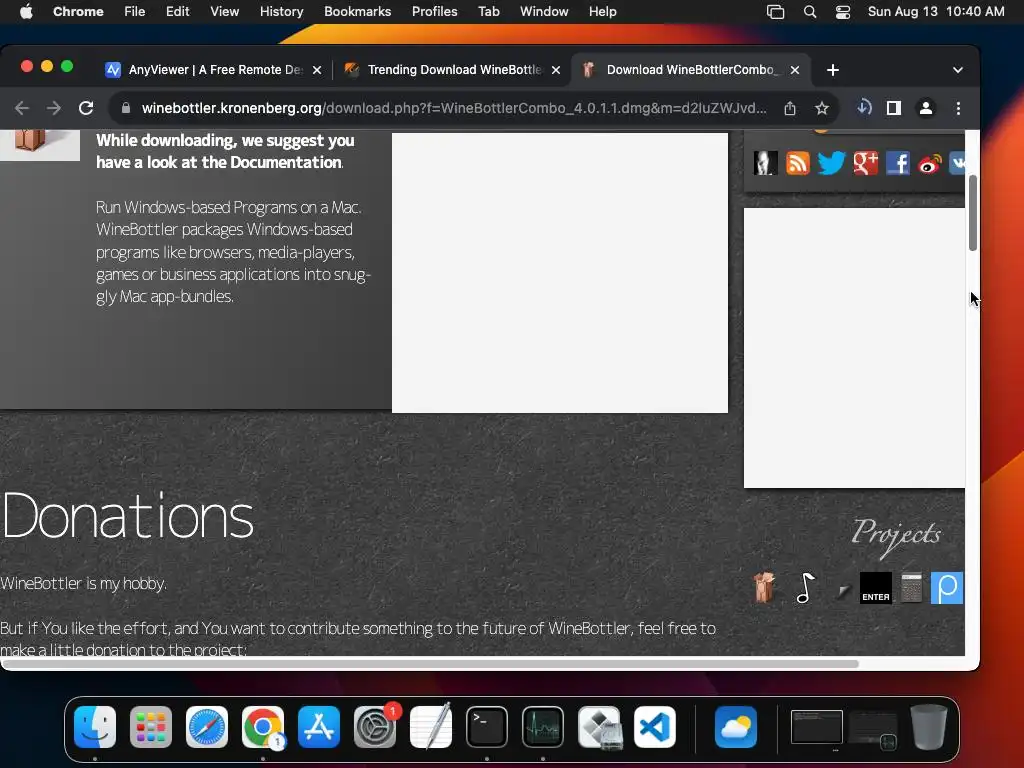Open the Weather app in the Dock
The height and width of the screenshot is (768, 1024).
click(x=736, y=726)
